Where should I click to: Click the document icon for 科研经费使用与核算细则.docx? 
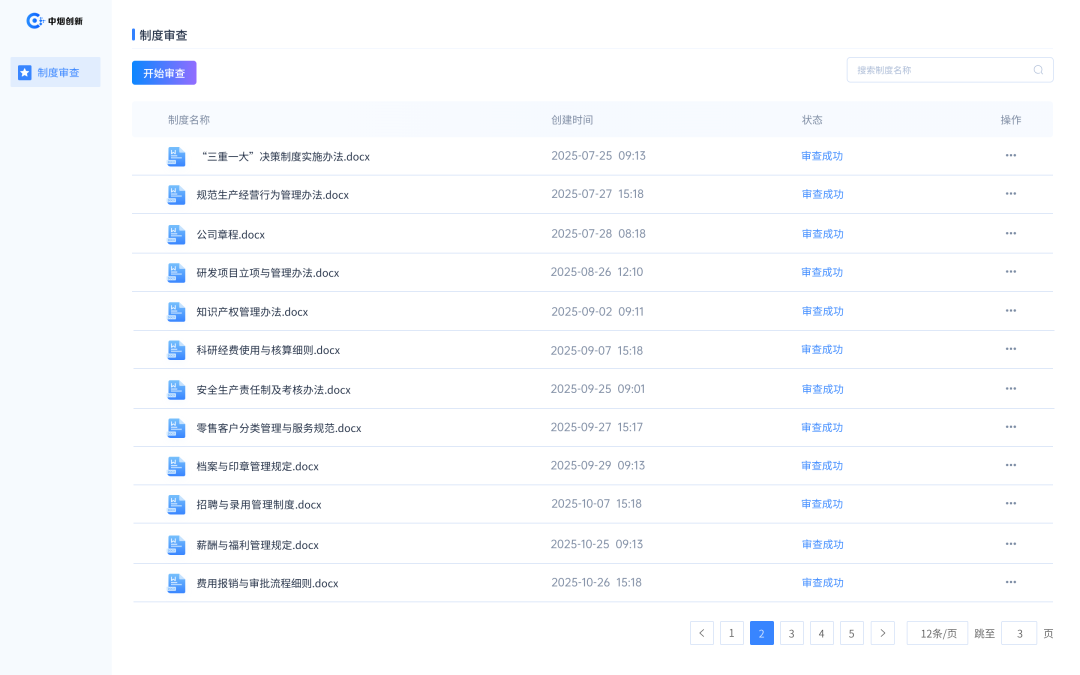pos(176,350)
